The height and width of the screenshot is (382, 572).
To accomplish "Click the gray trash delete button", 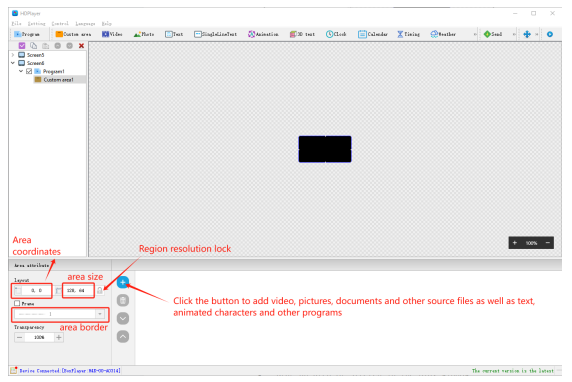I will [123, 300].
